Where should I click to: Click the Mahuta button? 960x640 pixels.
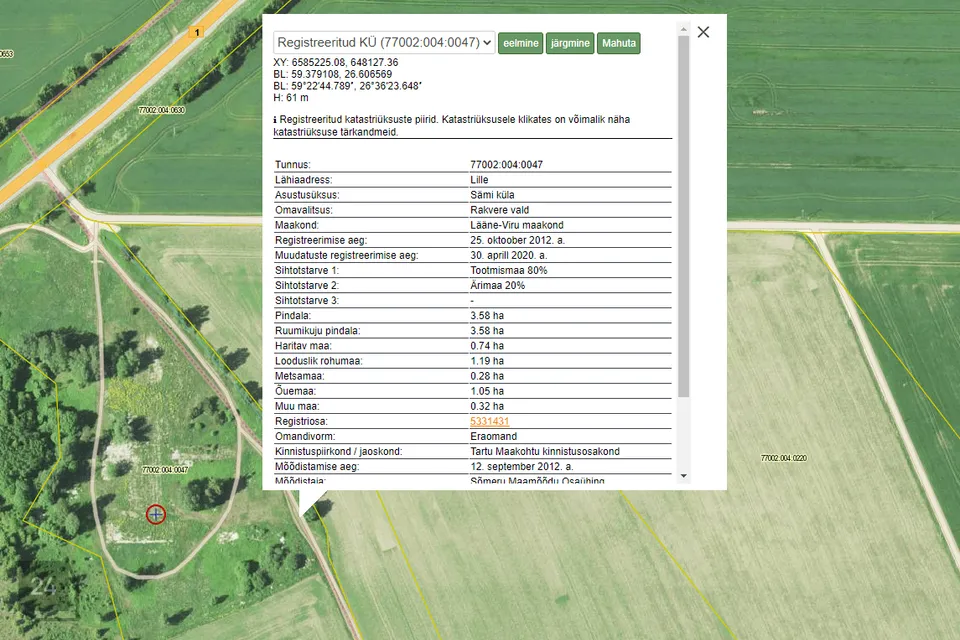pos(619,43)
